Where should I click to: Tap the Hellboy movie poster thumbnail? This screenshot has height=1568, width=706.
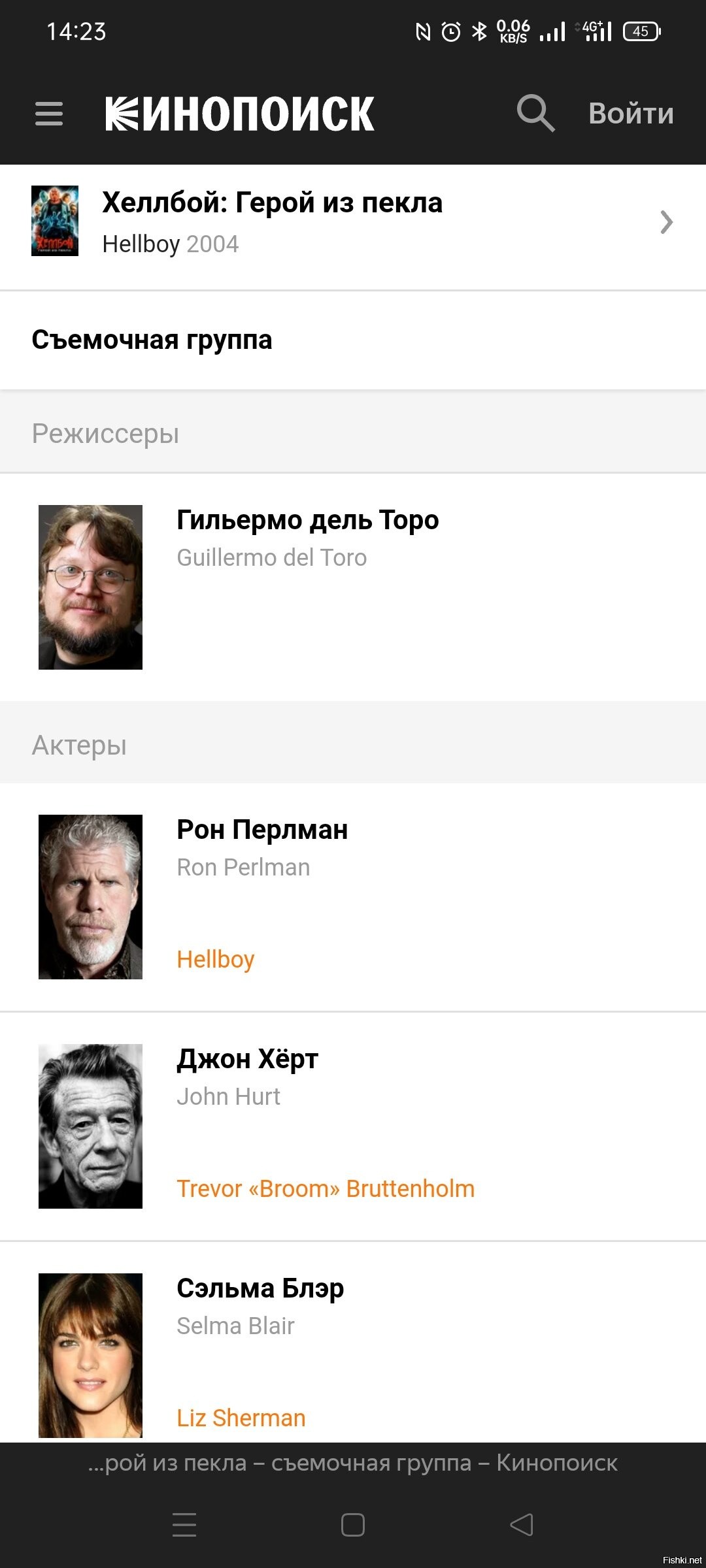click(55, 221)
